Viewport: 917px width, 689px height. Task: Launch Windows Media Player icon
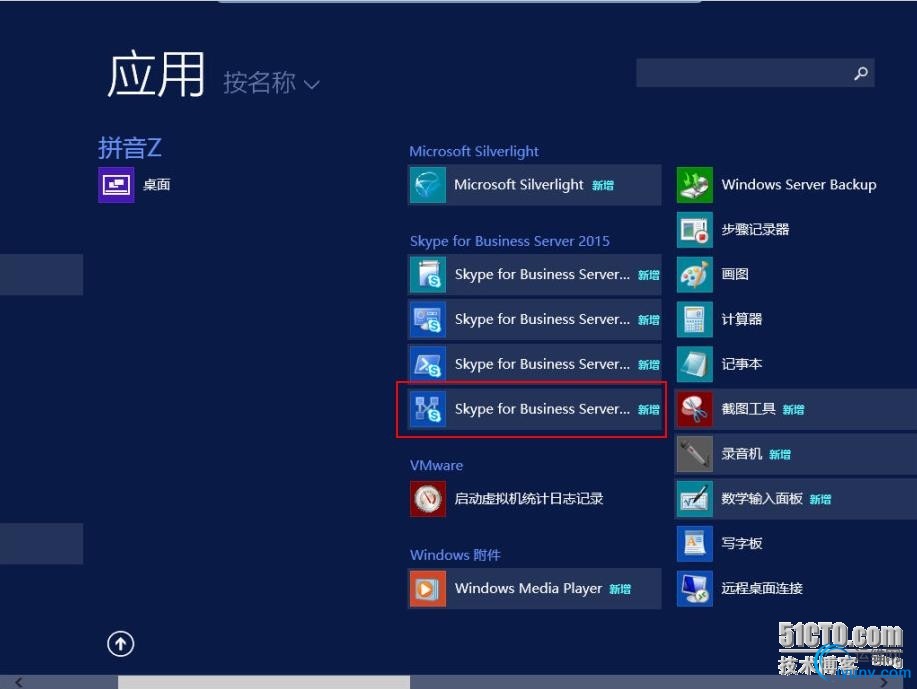tap(428, 588)
